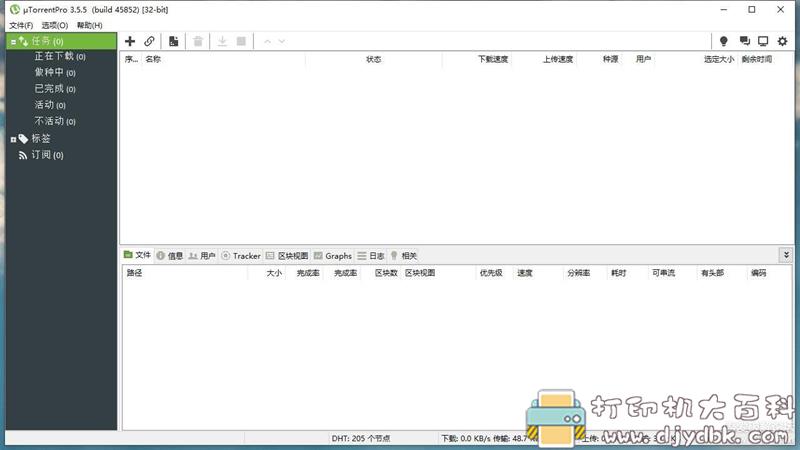Sort torrents by 名称 column header

pyautogui.click(x=153, y=59)
